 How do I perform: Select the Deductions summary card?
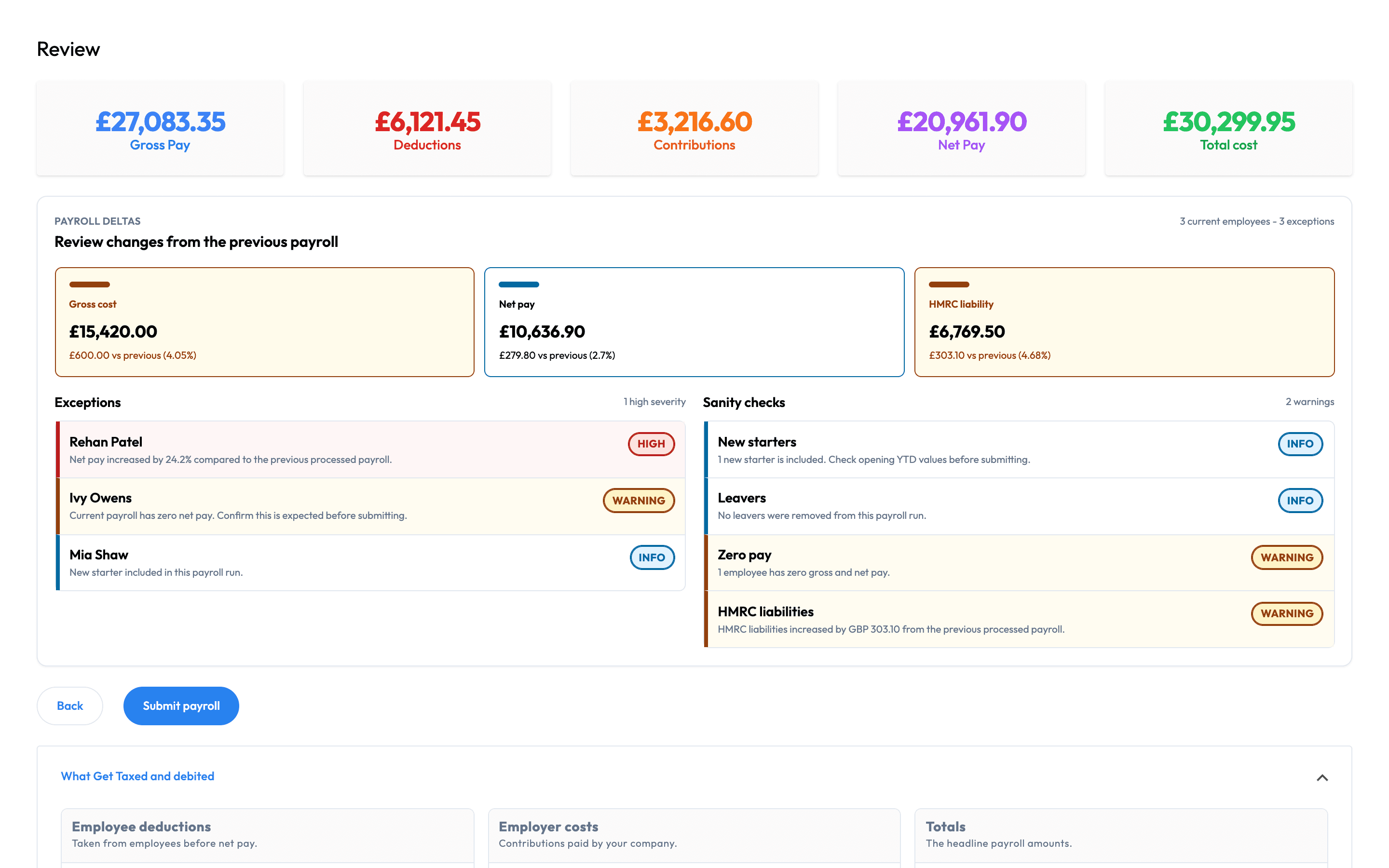(427, 128)
